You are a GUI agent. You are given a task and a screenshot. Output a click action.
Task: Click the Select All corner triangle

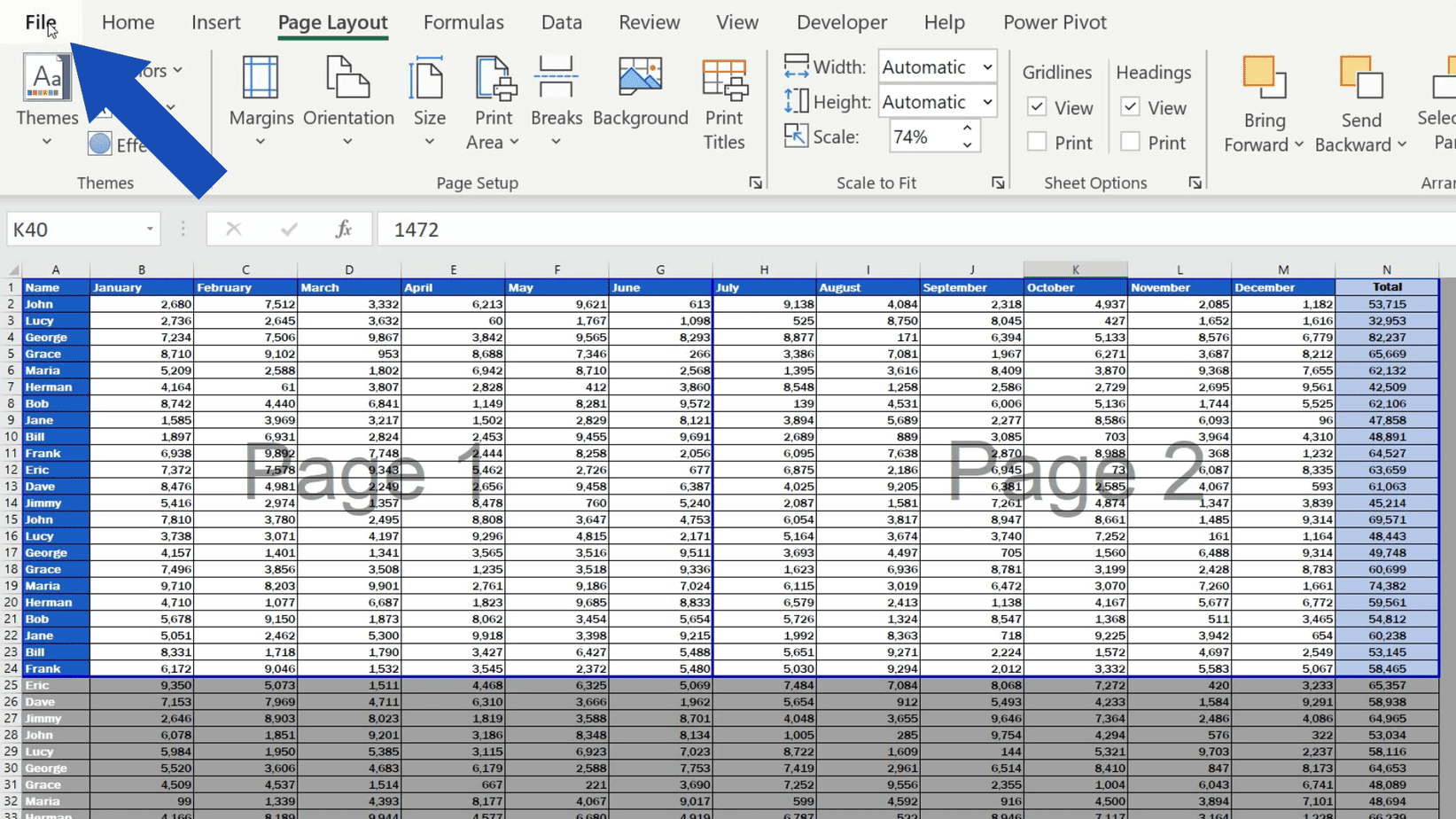pyautogui.click(x=13, y=269)
